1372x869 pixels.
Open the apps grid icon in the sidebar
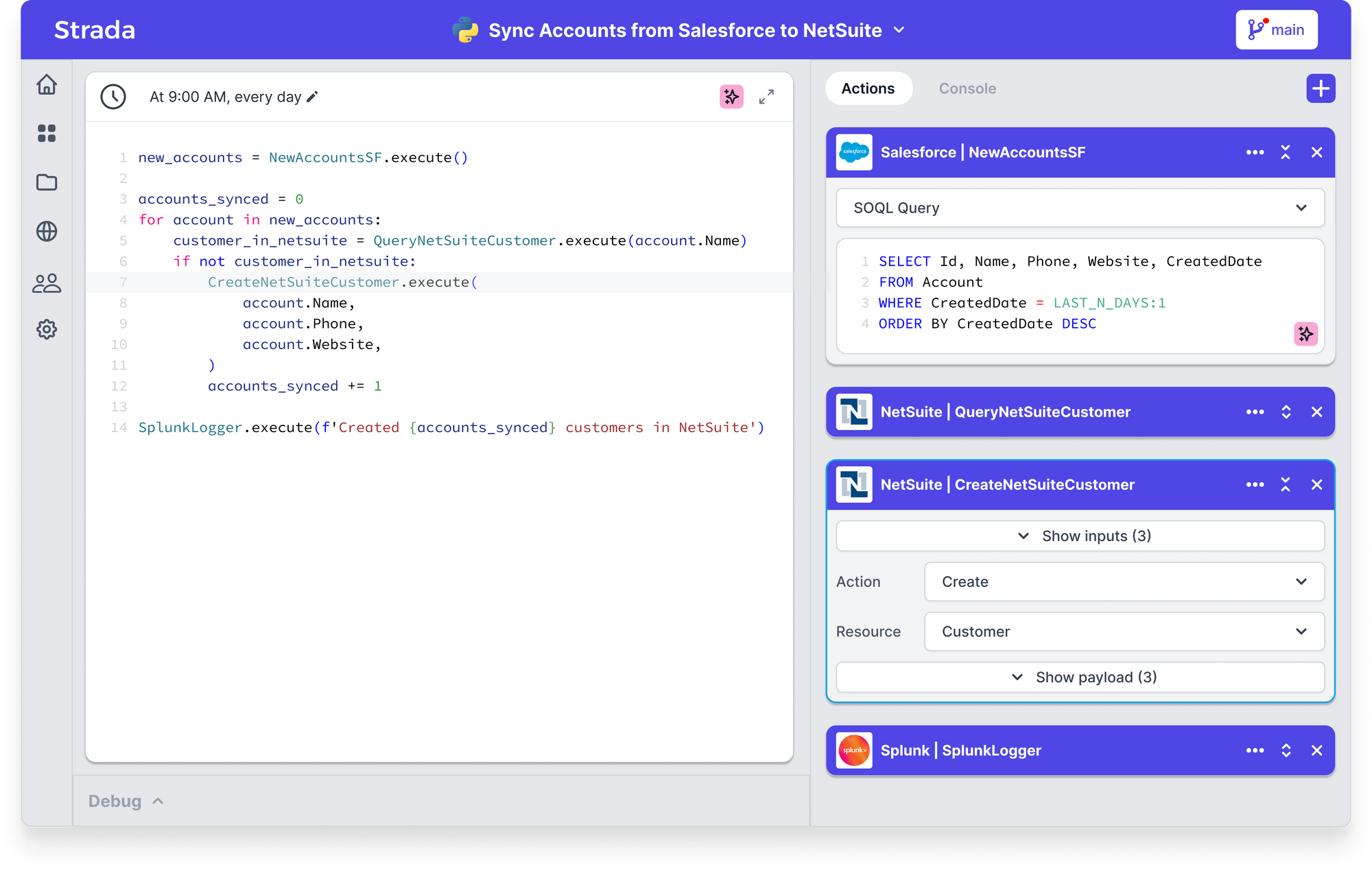pyautogui.click(x=47, y=133)
